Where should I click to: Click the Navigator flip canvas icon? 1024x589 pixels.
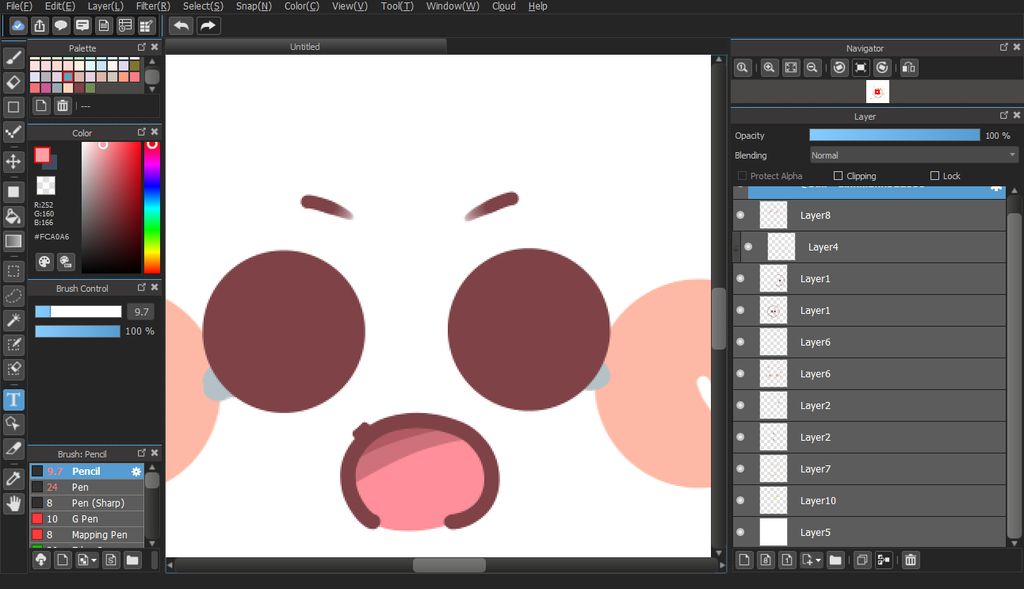[908, 67]
